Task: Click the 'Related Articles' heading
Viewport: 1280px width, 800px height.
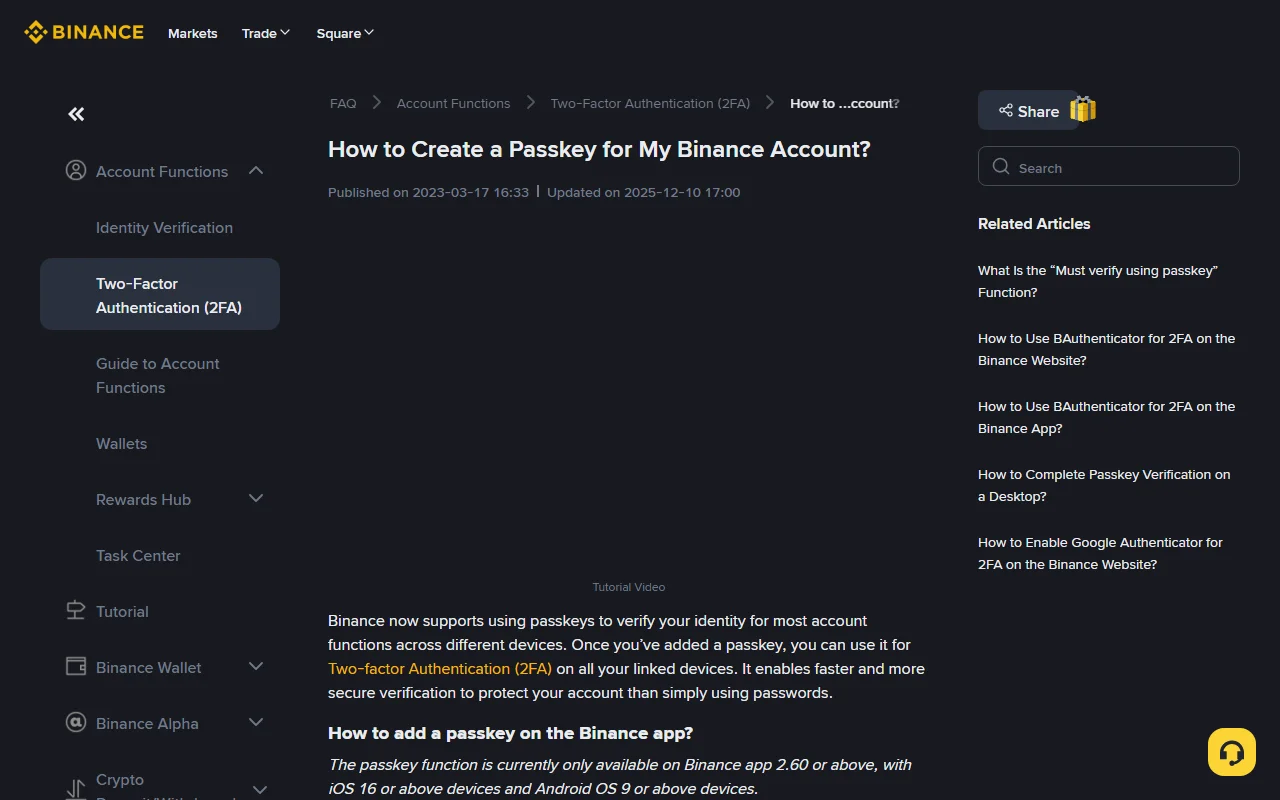Action: click(x=1034, y=224)
